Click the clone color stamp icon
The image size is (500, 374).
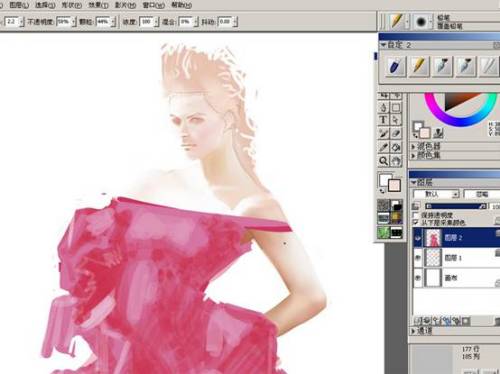click(x=438, y=133)
